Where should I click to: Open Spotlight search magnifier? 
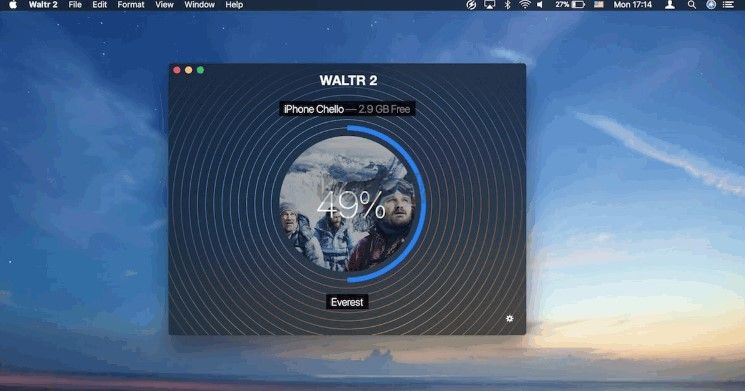pyautogui.click(x=692, y=5)
